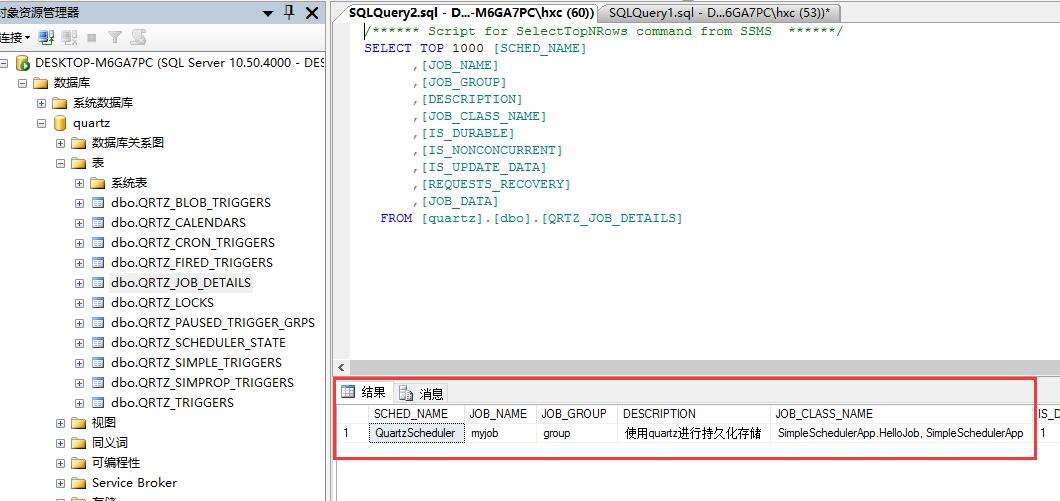Click the dbo.QRTZ_CALENDARS table icon
This screenshot has width=1060, height=501.
coord(98,222)
